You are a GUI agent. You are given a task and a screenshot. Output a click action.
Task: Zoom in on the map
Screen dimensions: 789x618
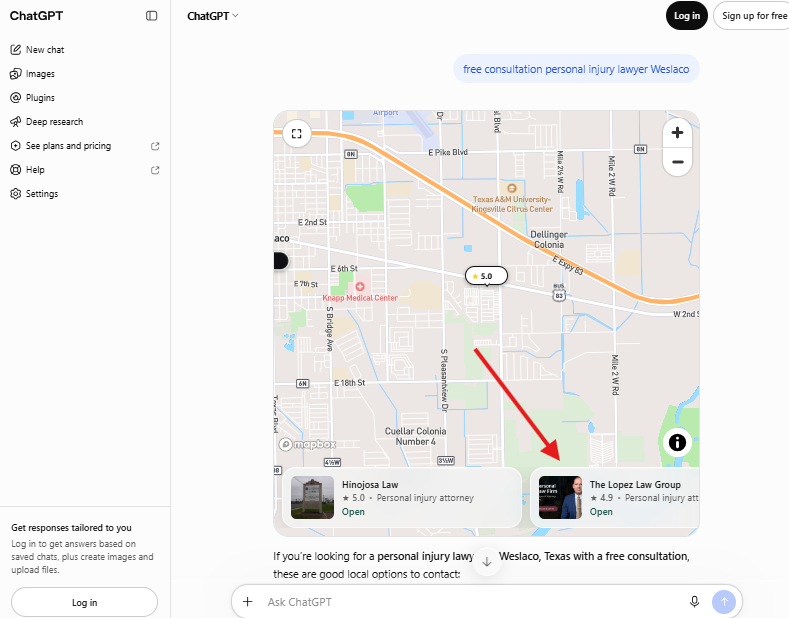click(677, 133)
